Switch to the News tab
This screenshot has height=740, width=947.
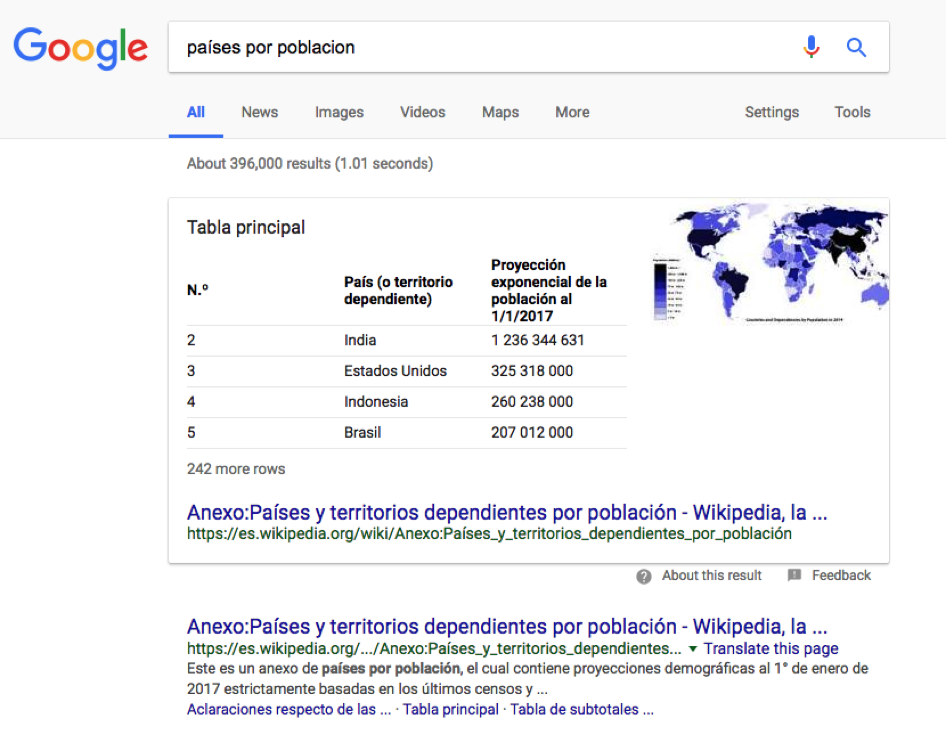click(259, 112)
